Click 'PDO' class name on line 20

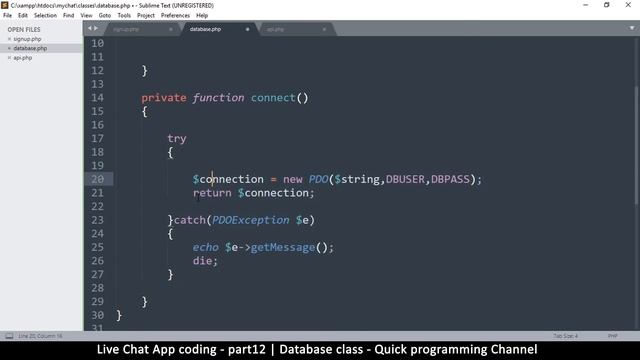tap(318, 179)
